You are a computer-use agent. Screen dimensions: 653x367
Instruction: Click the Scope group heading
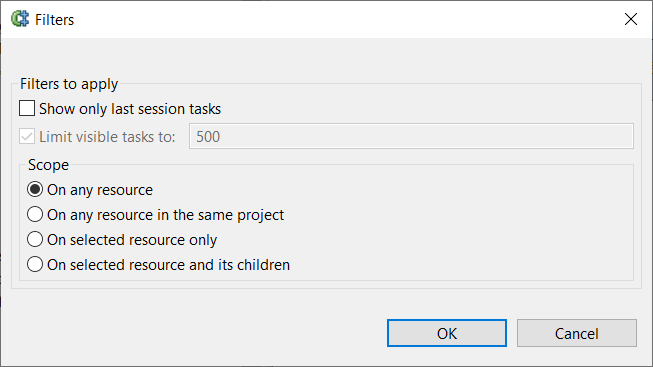coord(48,165)
